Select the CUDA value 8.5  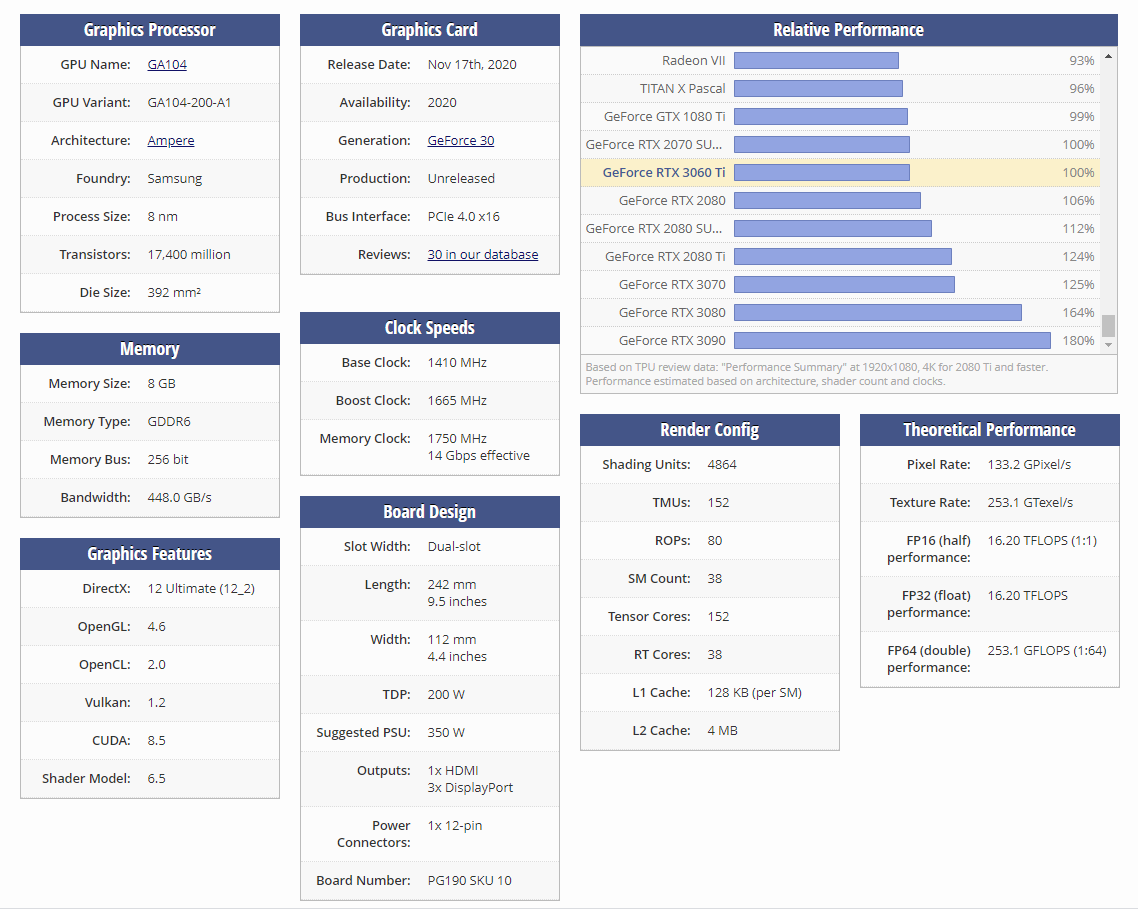pyautogui.click(x=156, y=741)
